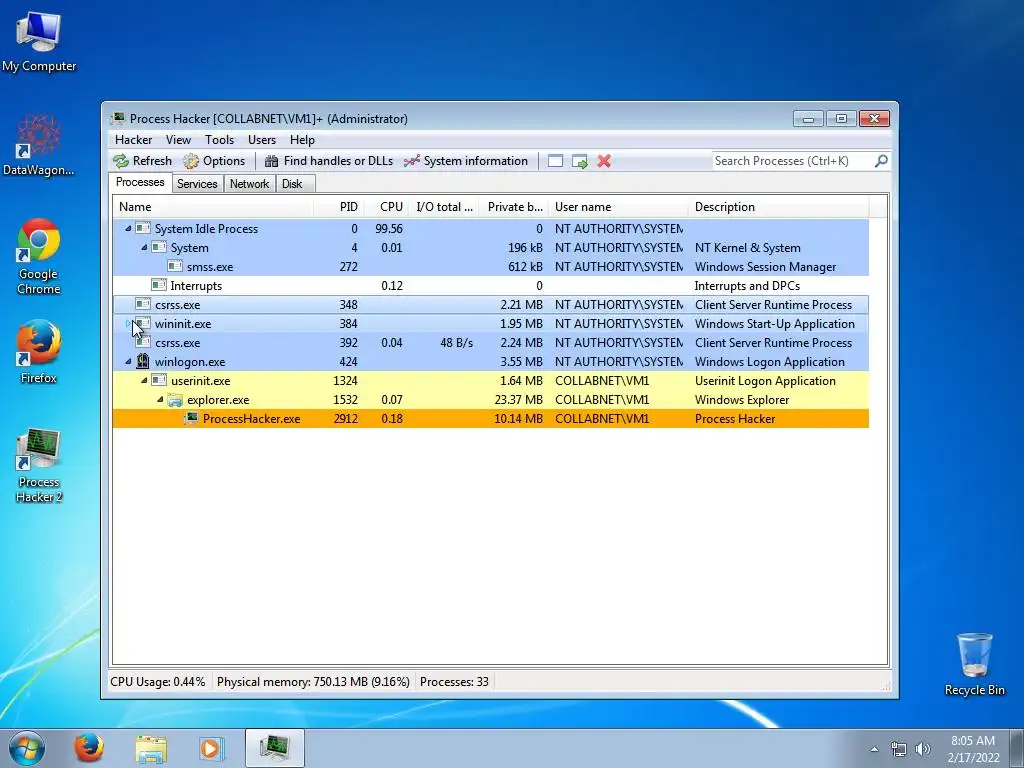Collapse the userinit.exe tree node
1024x768 pixels.
click(144, 380)
